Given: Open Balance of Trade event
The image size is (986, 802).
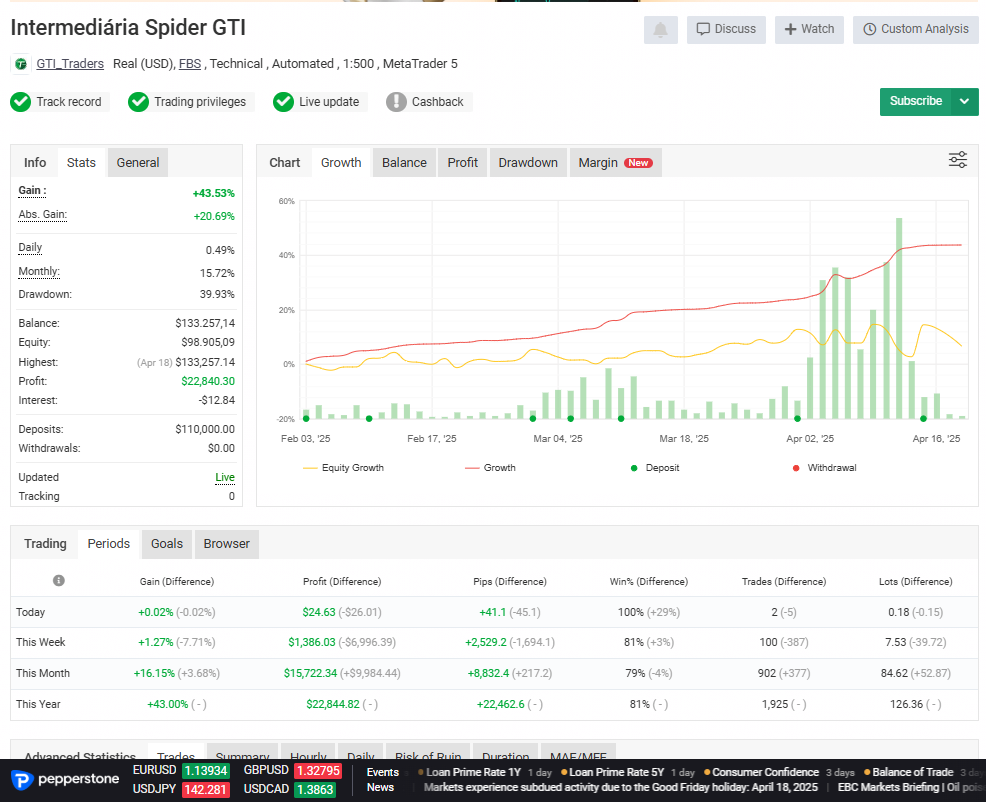Looking at the screenshot, I should [913, 772].
